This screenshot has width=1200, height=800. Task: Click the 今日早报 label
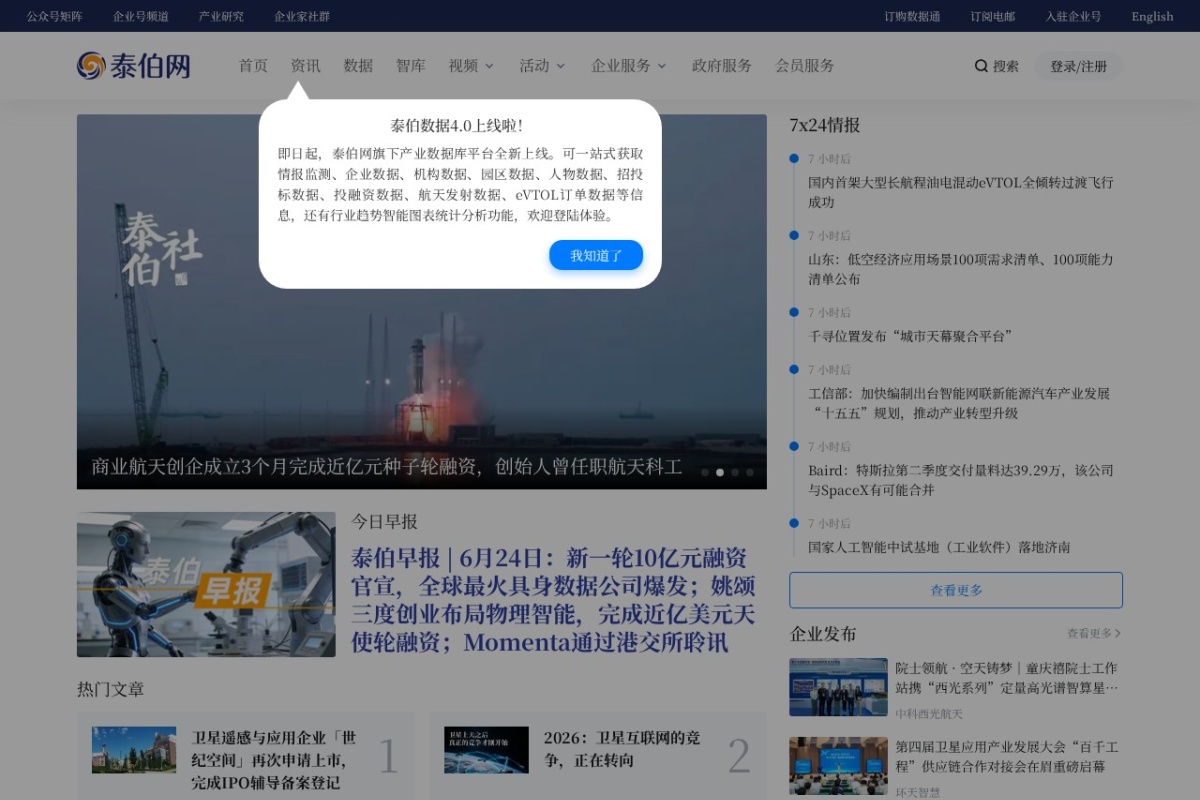[x=384, y=521]
